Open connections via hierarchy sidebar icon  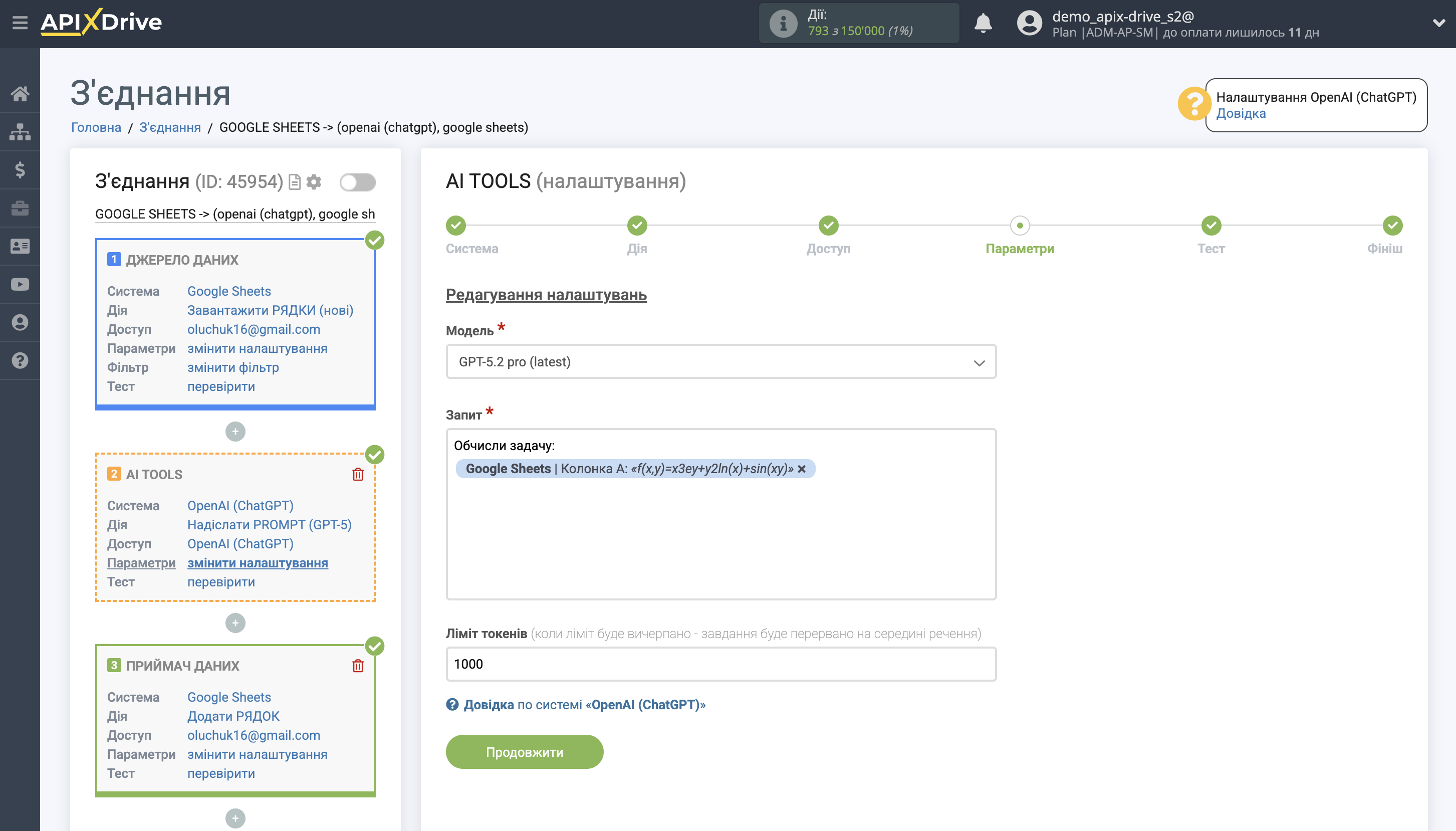(21, 131)
